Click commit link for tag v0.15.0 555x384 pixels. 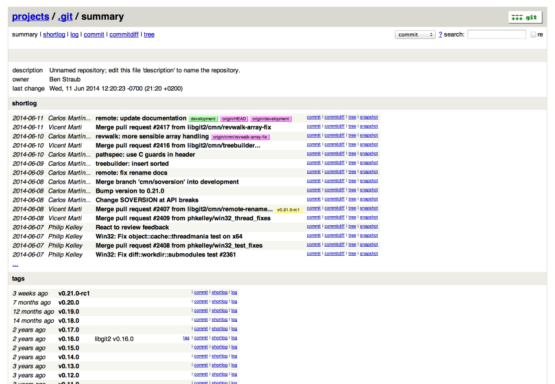pos(201,347)
